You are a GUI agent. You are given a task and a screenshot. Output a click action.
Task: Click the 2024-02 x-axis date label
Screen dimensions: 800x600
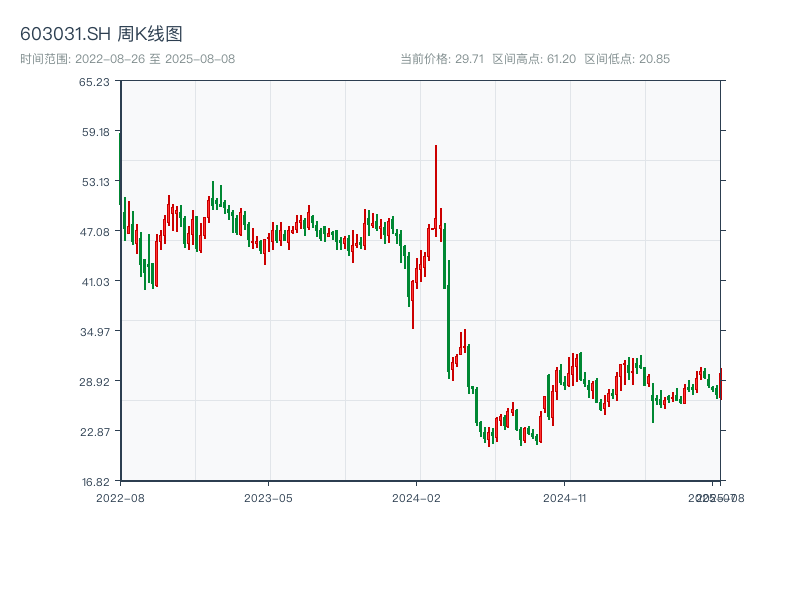coord(417,497)
